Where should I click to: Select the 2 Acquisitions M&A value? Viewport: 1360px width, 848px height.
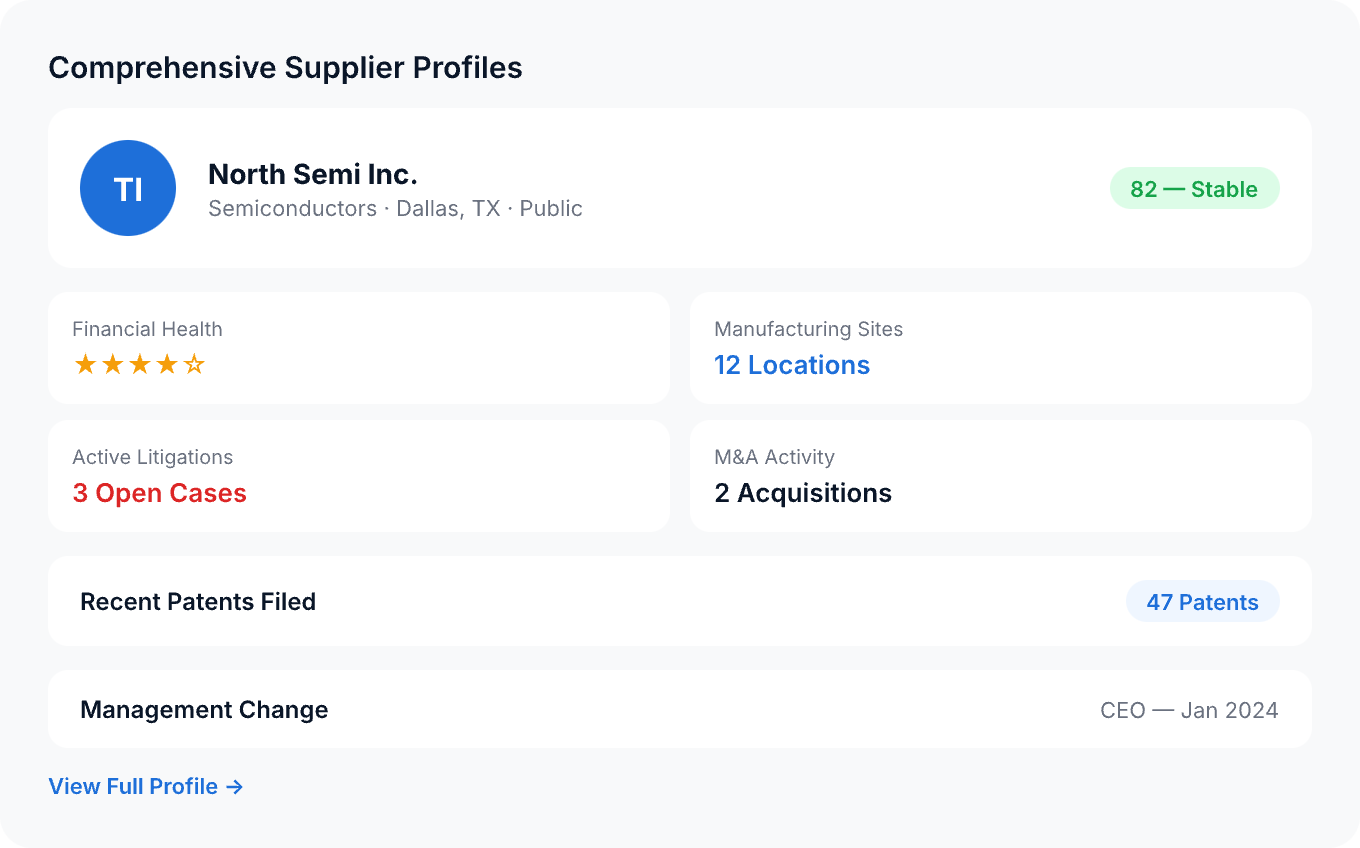(x=803, y=493)
